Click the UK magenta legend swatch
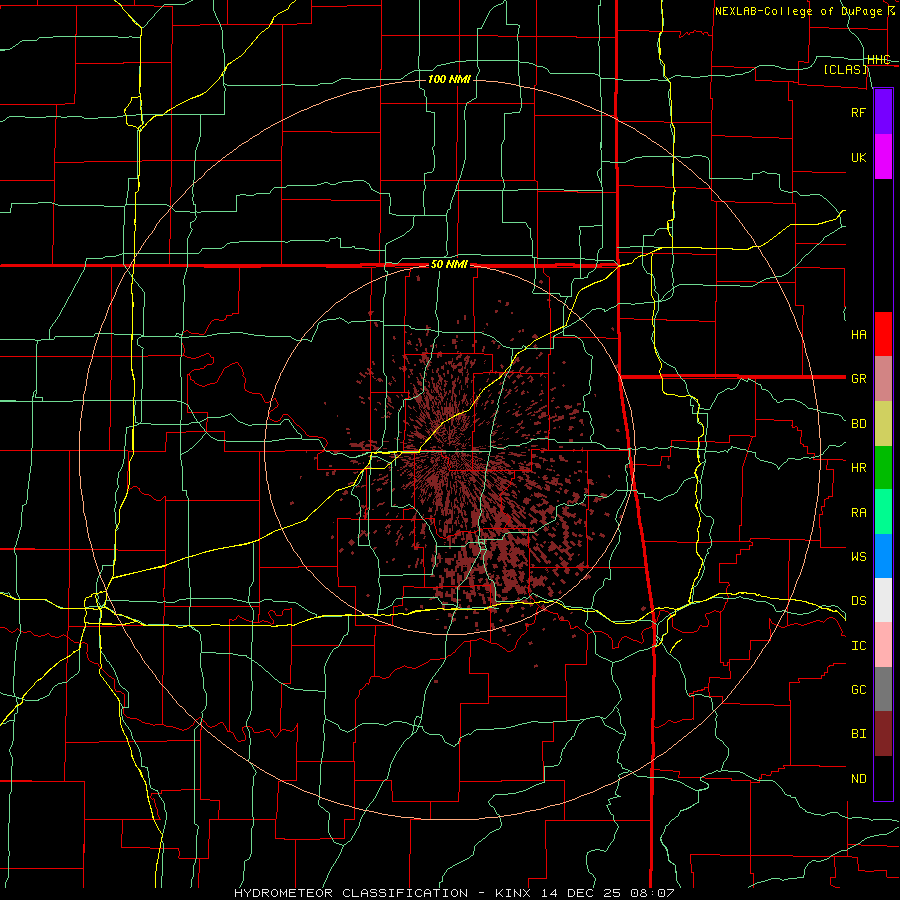Viewport: 900px width, 900px height. tap(883, 157)
